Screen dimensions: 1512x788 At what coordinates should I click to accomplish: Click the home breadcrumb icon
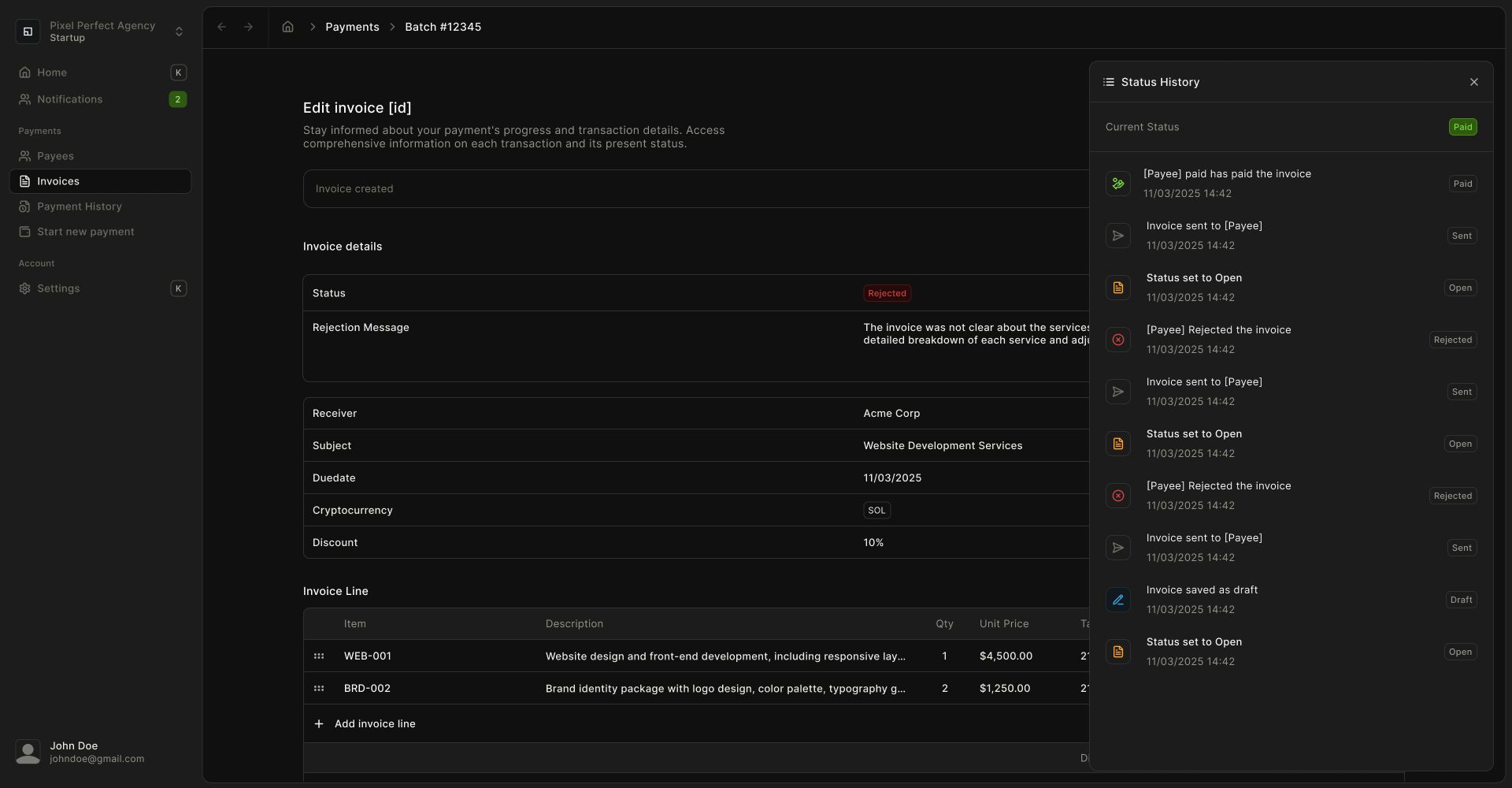point(288,27)
